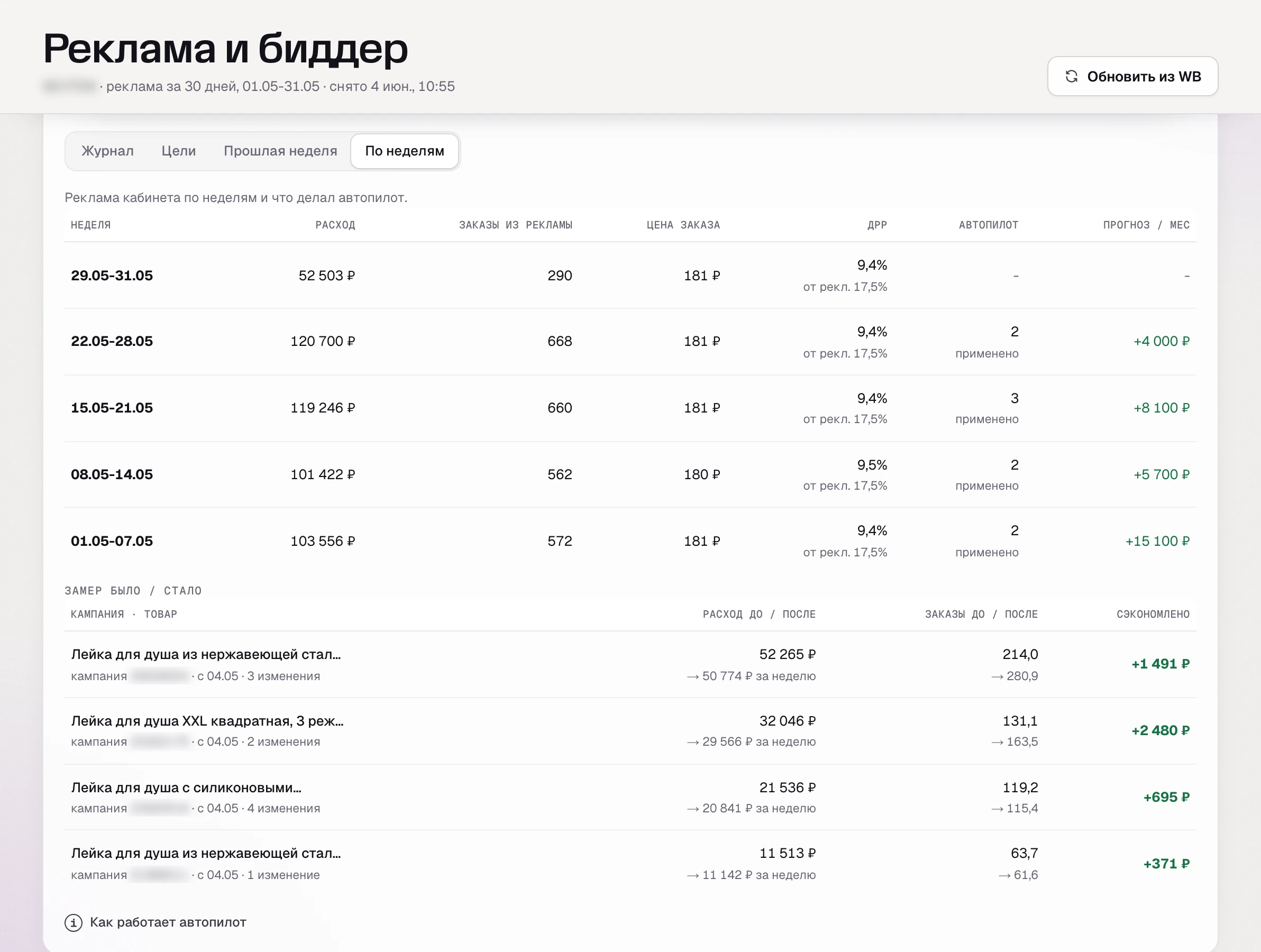This screenshot has height=952, width=1261.
Task: Click forecast +5 700 ₽
Action: [x=1161, y=475]
